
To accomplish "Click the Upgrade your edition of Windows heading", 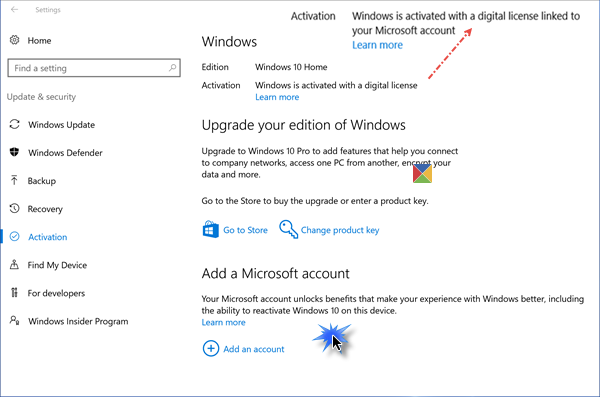I will (303, 125).
